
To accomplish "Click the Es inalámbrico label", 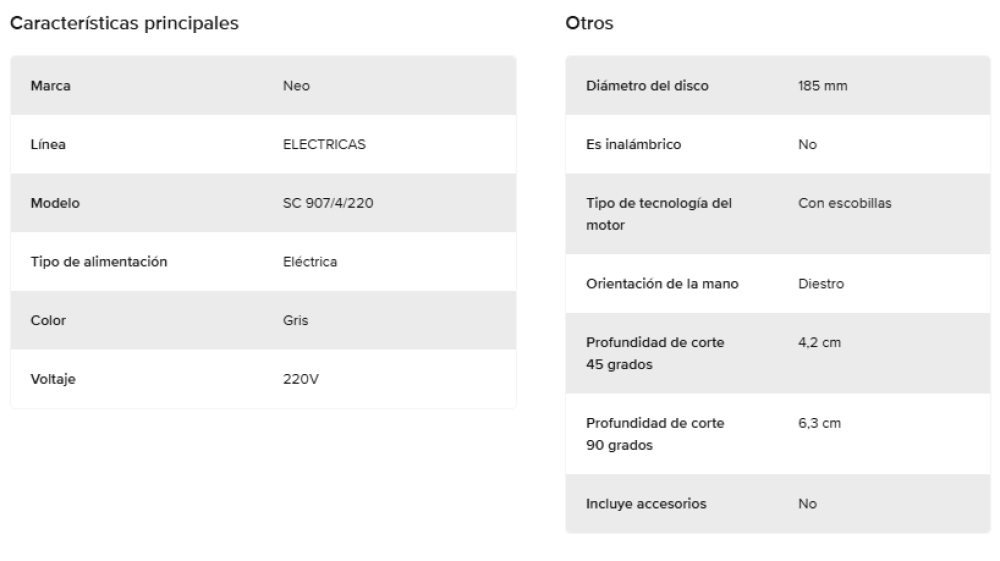I will pos(633,144).
